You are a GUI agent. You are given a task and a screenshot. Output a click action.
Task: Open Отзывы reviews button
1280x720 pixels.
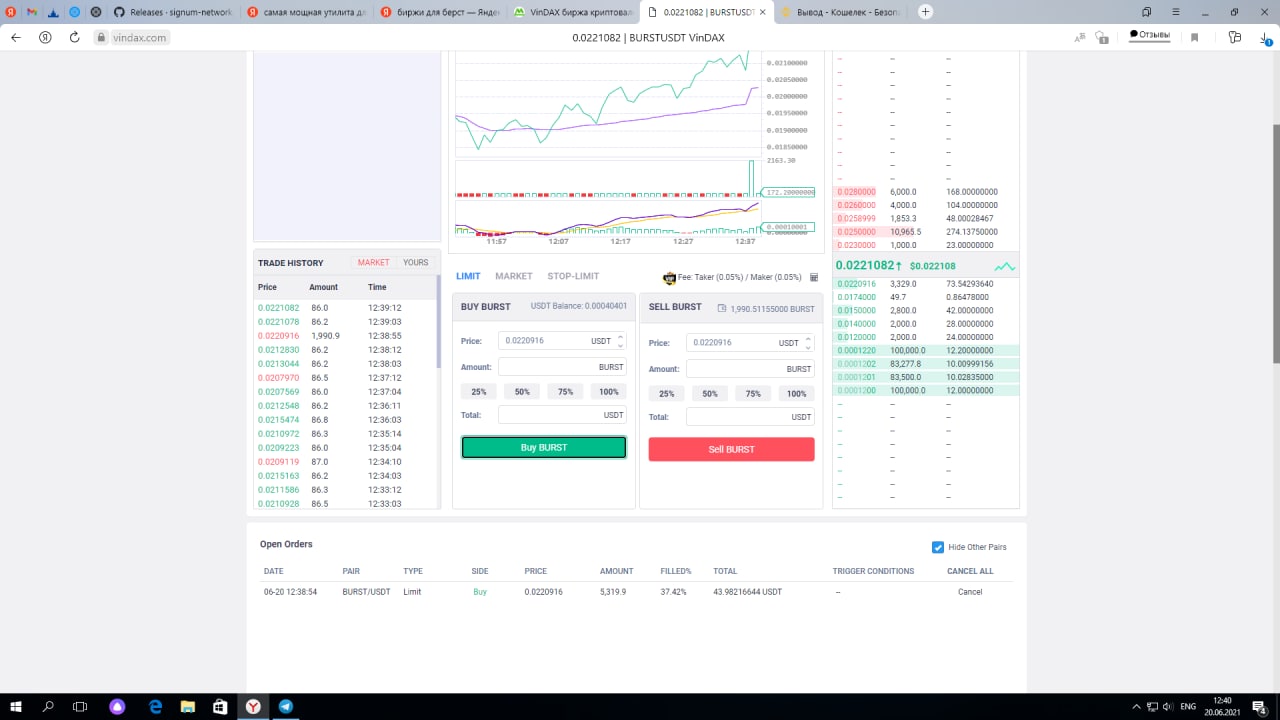(x=1150, y=35)
